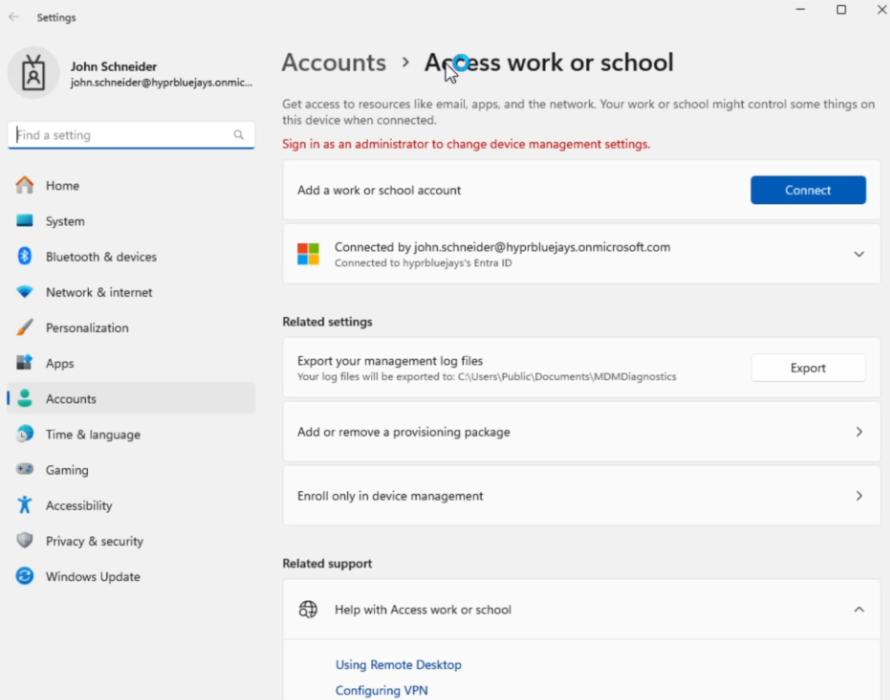This screenshot has height=700, width=890.
Task: Open Time & language settings section
Action: [93, 435]
